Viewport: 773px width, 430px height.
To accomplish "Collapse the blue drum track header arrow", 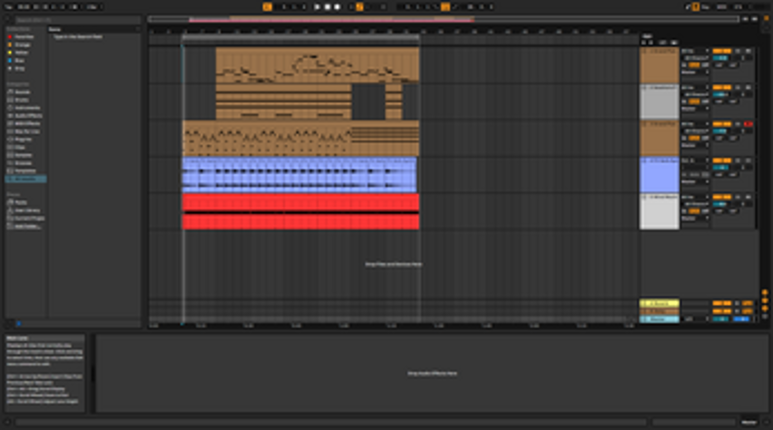I will pos(644,160).
